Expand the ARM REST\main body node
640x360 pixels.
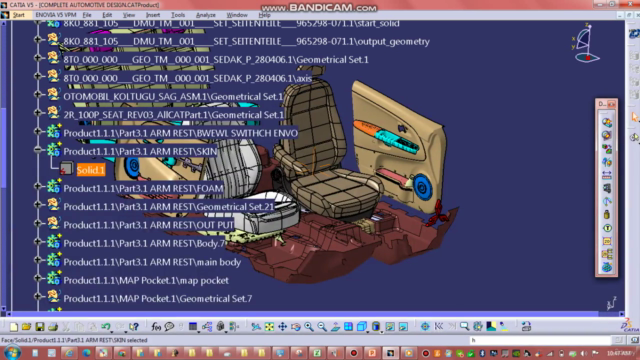(38, 260)
